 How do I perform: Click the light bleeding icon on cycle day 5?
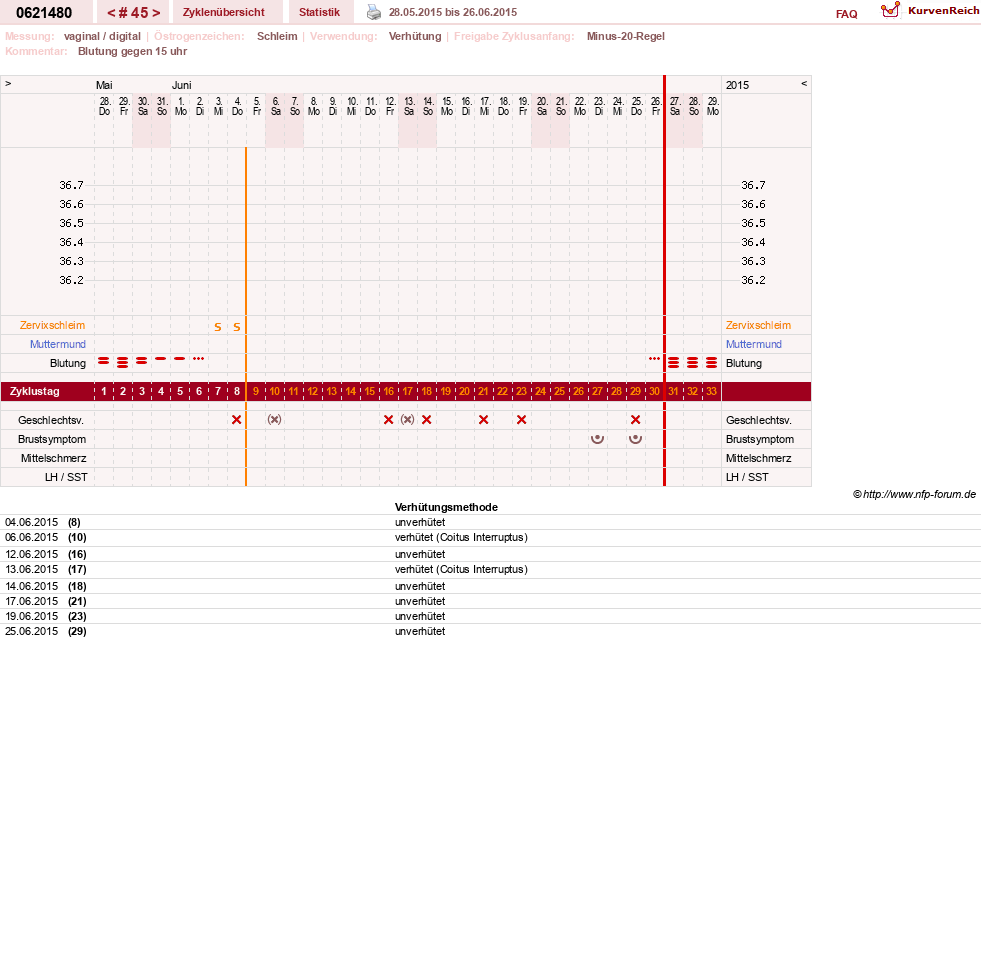pyautogui.click(x=180, y=358)
